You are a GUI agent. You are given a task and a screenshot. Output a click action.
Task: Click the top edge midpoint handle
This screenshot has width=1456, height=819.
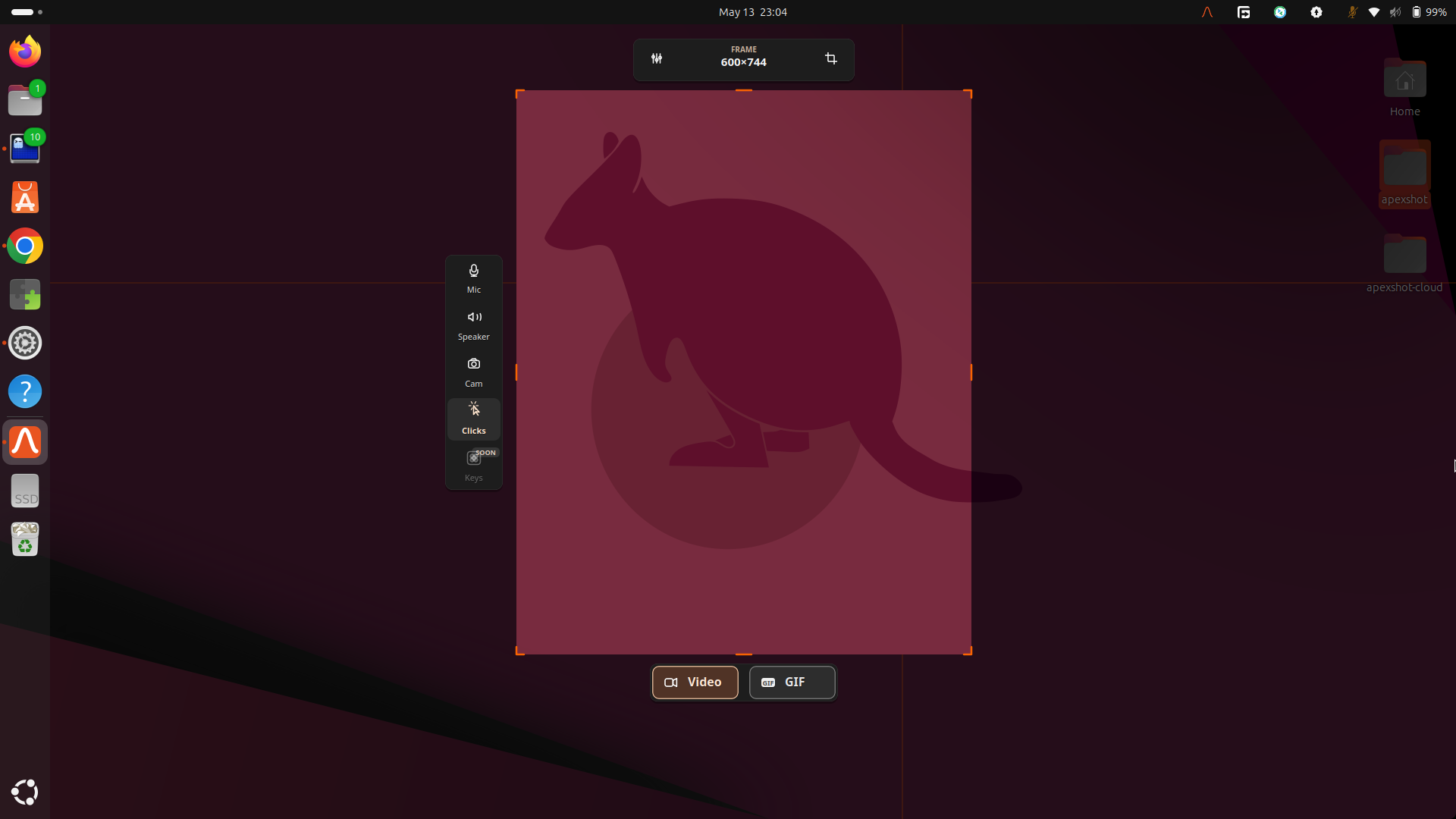[x=744, y=90]
